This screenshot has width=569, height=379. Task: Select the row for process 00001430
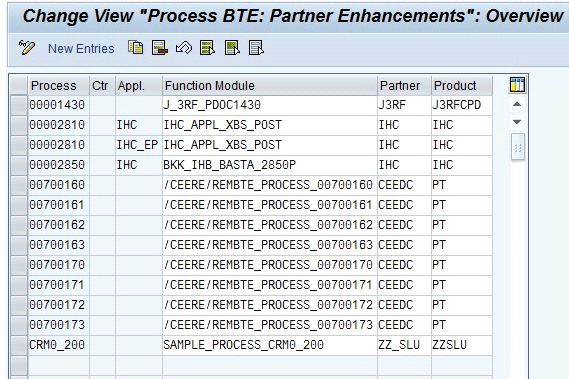(19, 105)
